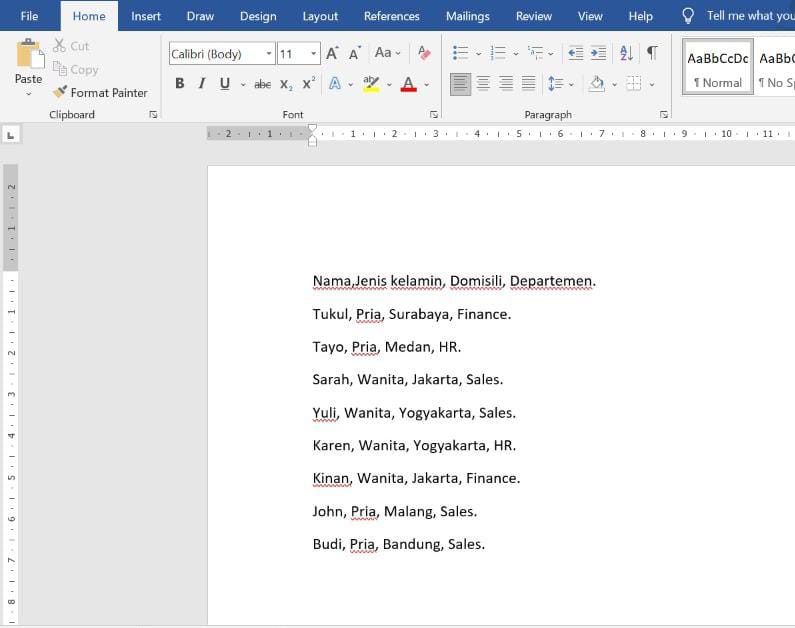Open borders dropdown arrow
The width and height of the screenshot is (795, 628).
click(x=652, y=85)
